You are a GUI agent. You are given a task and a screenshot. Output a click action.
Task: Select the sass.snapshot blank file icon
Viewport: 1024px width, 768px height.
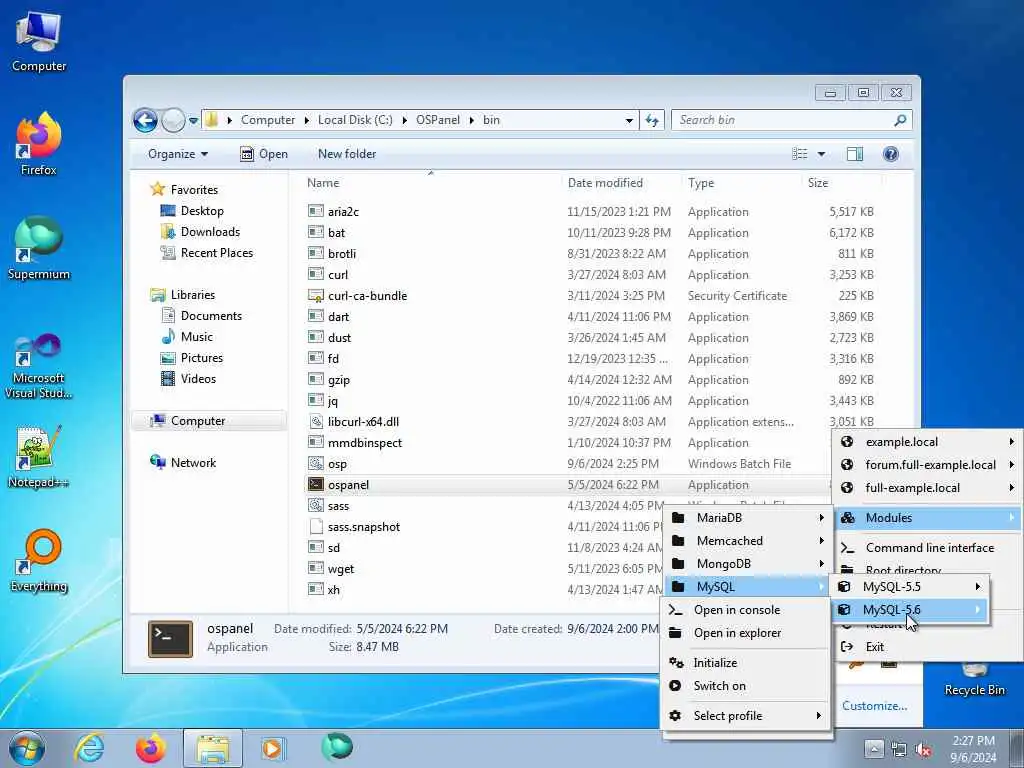pos(316,526)
